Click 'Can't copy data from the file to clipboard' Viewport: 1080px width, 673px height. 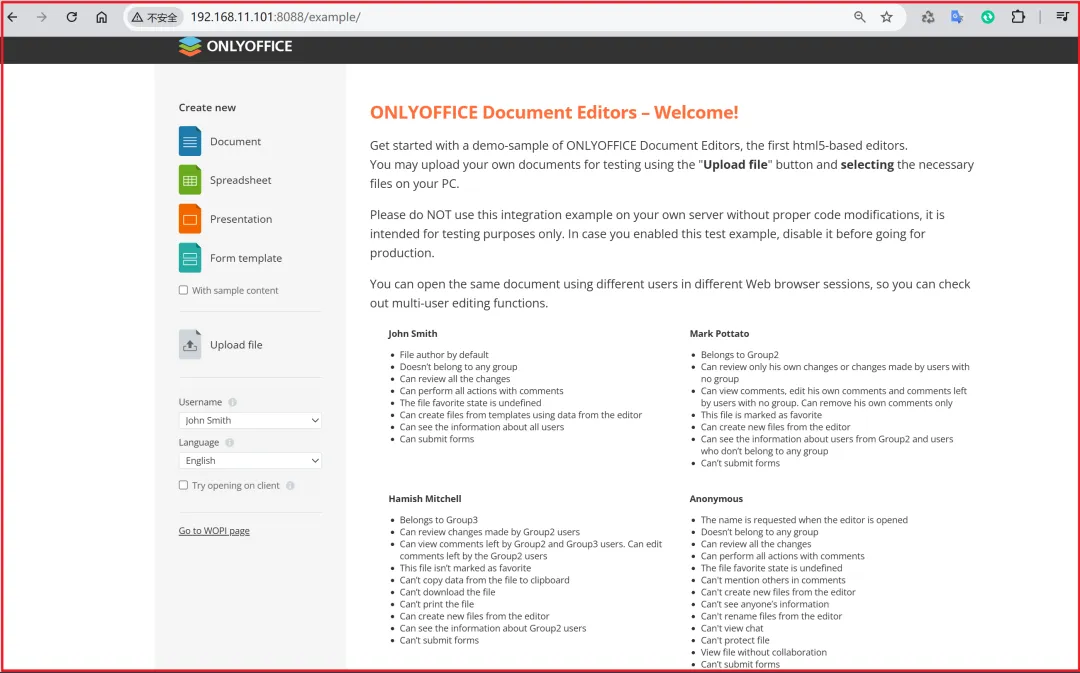pos(485,580)
